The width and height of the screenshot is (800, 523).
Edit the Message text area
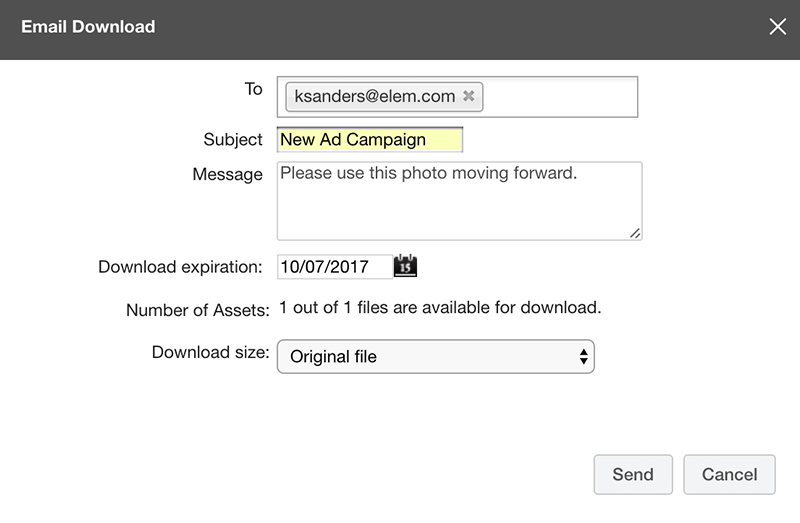click(x=459, y=201)
